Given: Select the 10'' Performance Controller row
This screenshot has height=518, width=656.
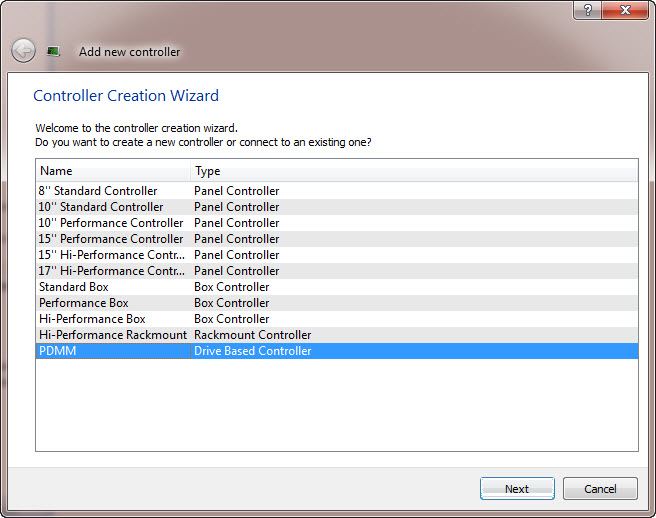Looking at the screenshot, I should click(337, 223).
